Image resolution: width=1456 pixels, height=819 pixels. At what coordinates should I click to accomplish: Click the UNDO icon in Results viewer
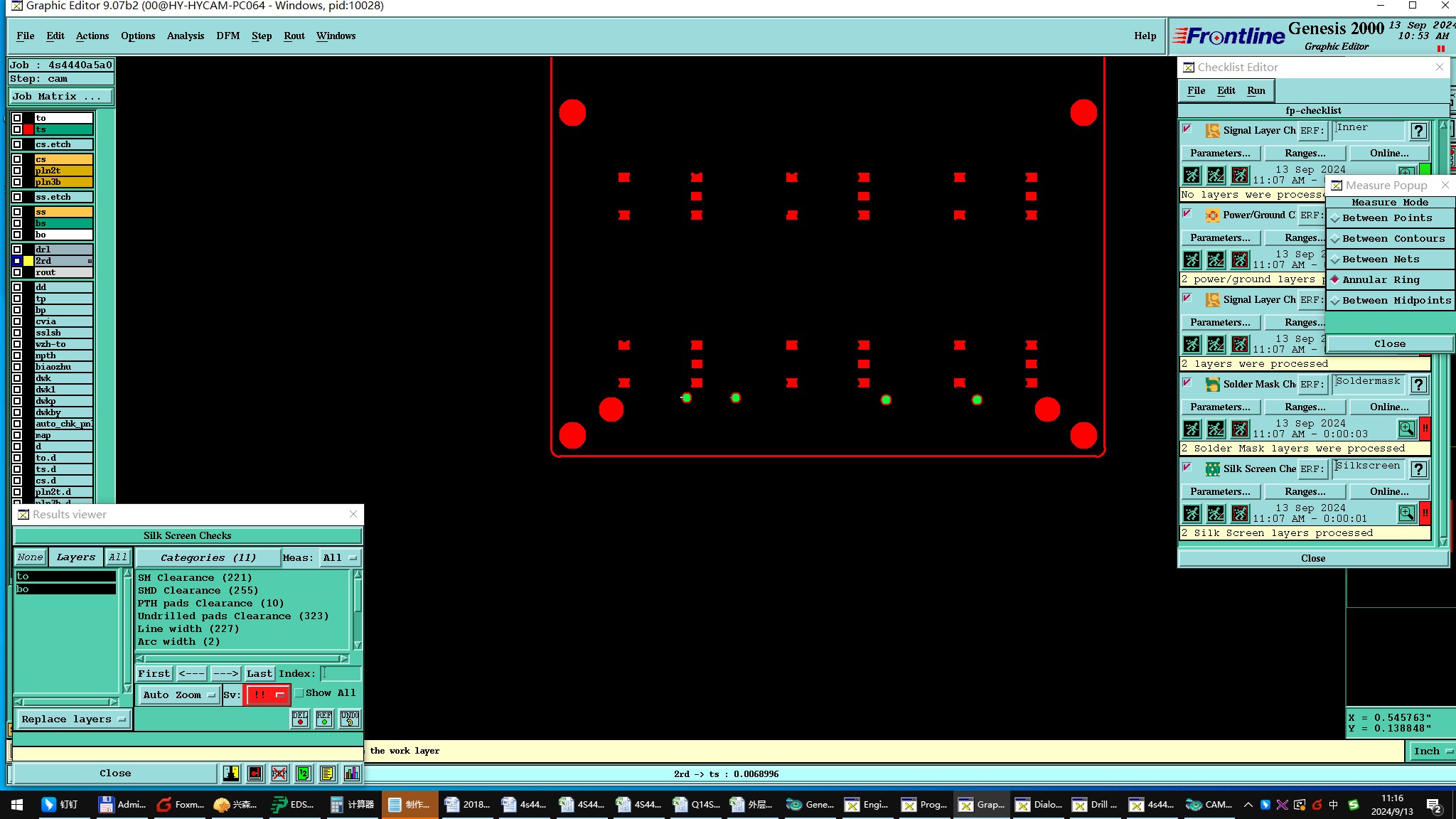(x=349, y=718)
